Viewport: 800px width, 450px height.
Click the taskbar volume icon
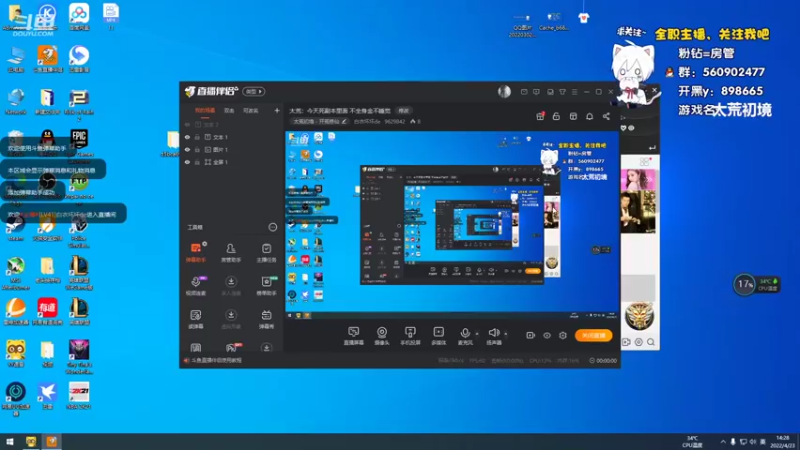753,441
